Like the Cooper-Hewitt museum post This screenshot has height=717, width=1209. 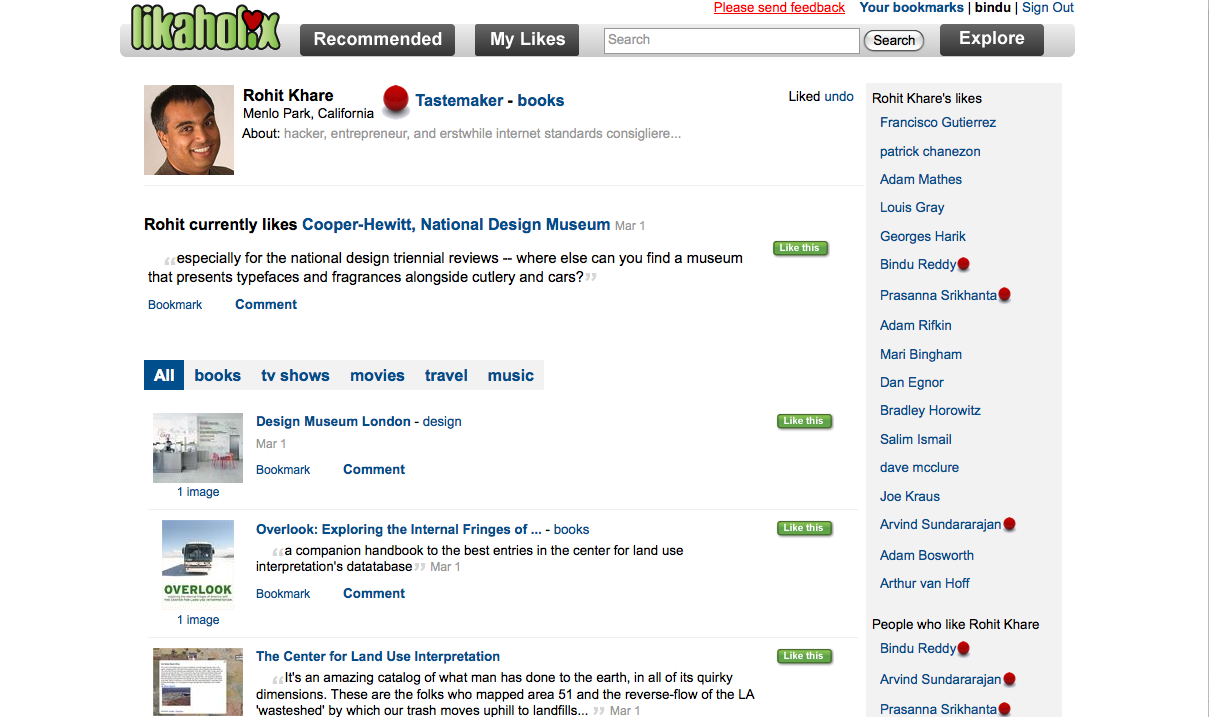(800, 248)
